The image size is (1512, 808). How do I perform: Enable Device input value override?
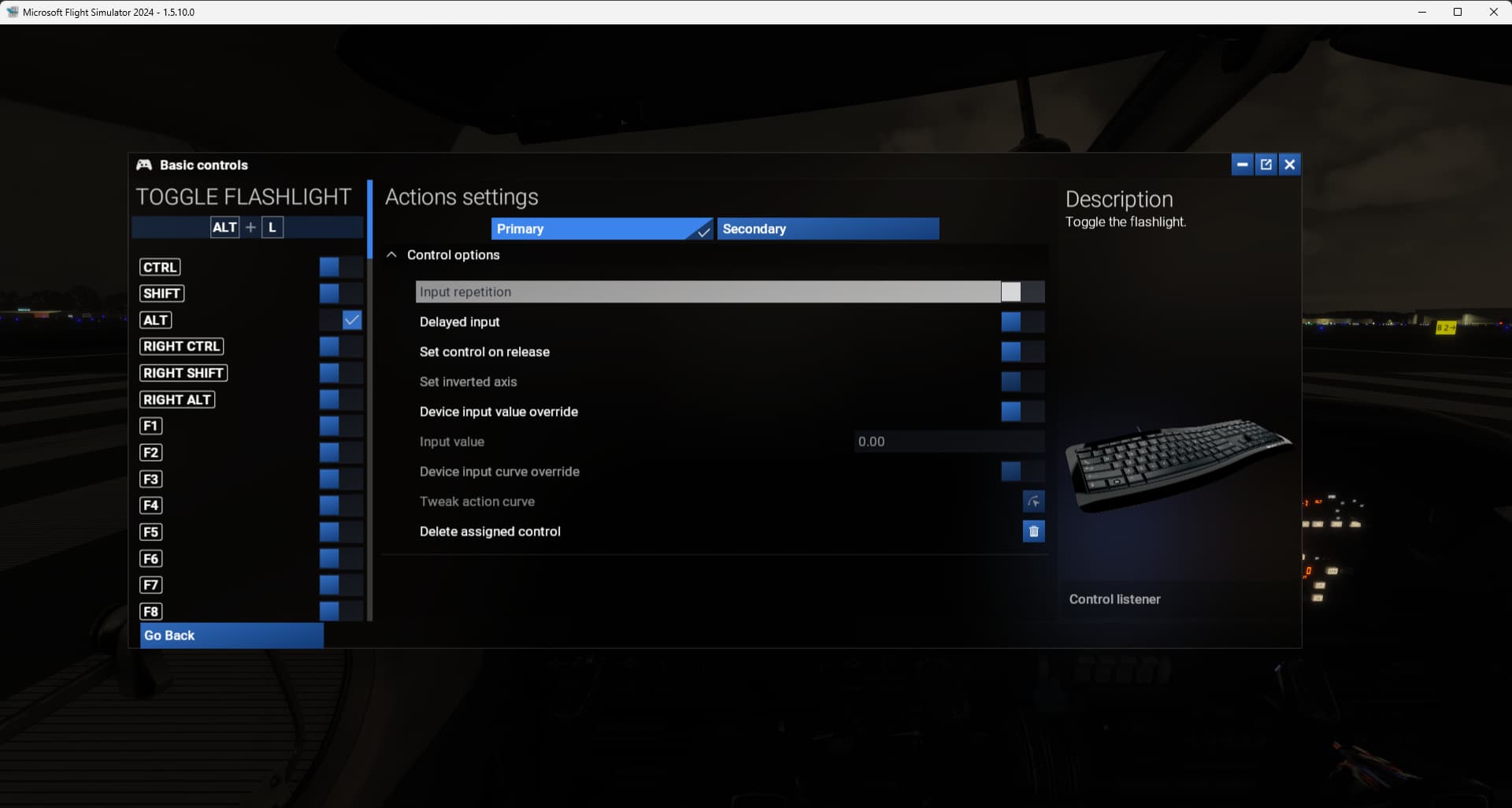tap(1023, 412)
